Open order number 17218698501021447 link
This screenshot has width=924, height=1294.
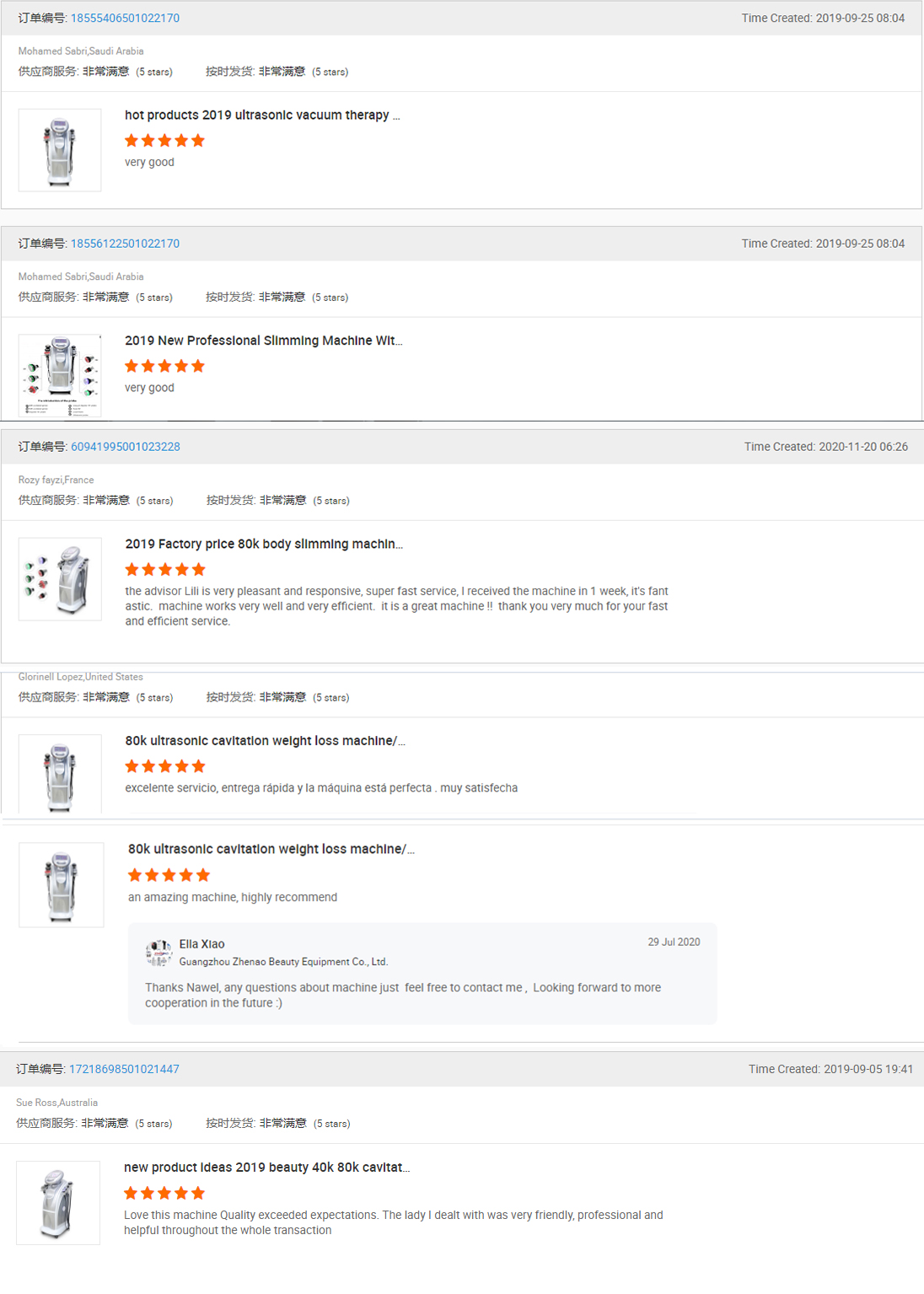[124, 1069]
